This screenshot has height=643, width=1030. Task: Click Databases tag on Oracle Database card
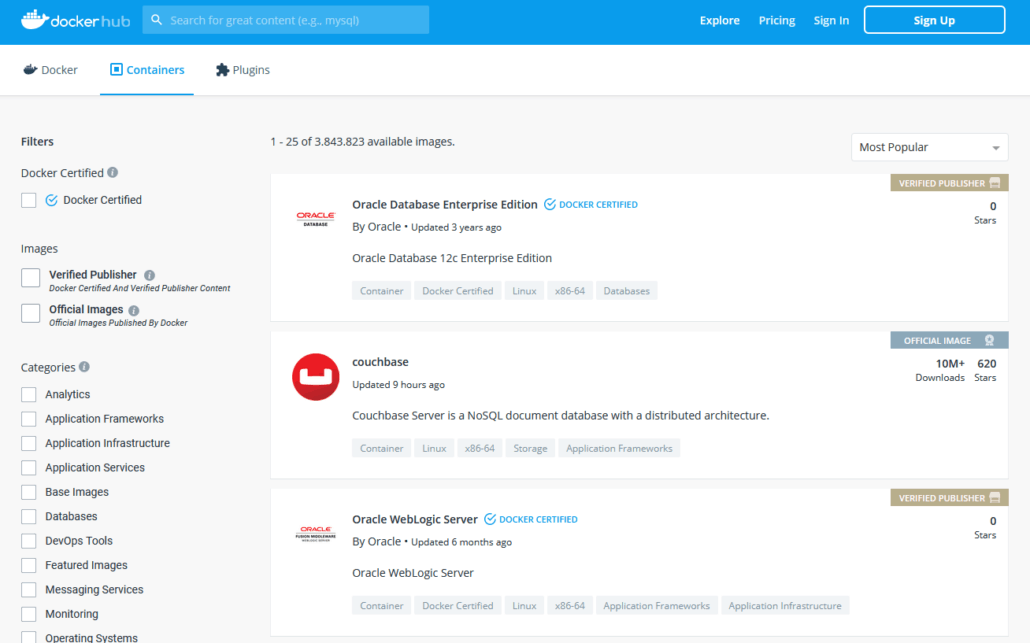pos(626,291)
